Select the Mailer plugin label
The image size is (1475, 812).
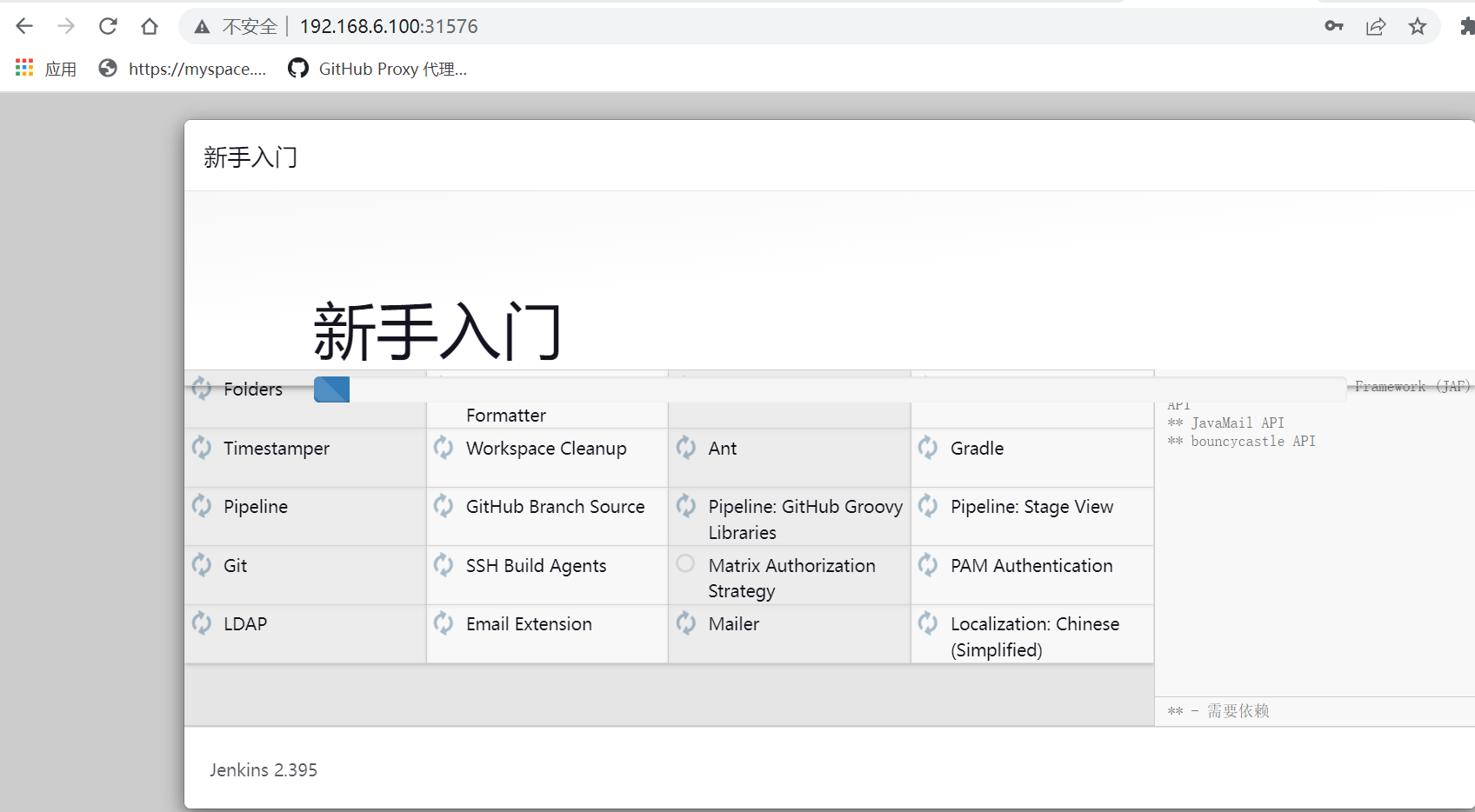click(734, 624)
